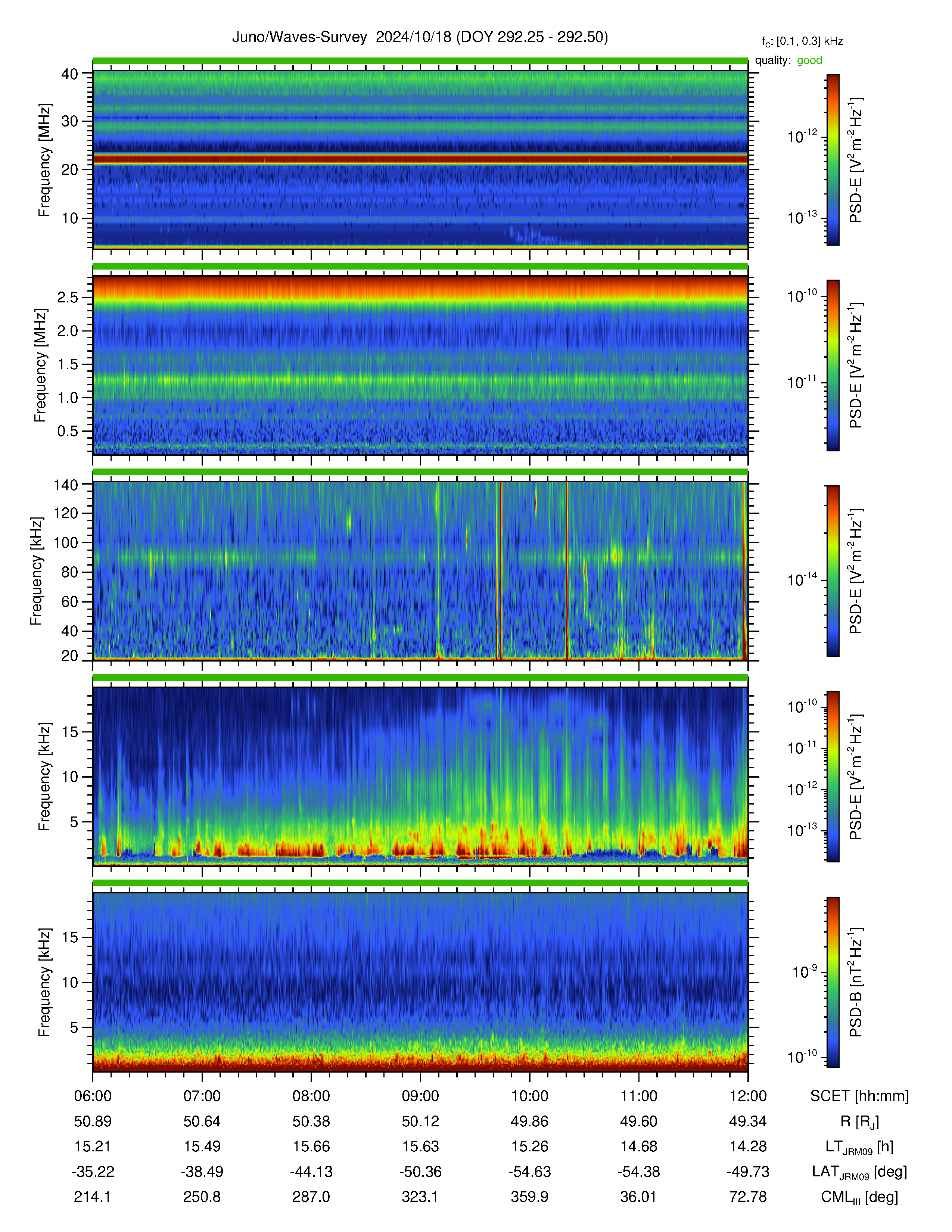Screen dimensions: 952x1232
Task: Click the 10^-14 tick on third color bar
Action: pyautogui.click(x=802, y=579)
